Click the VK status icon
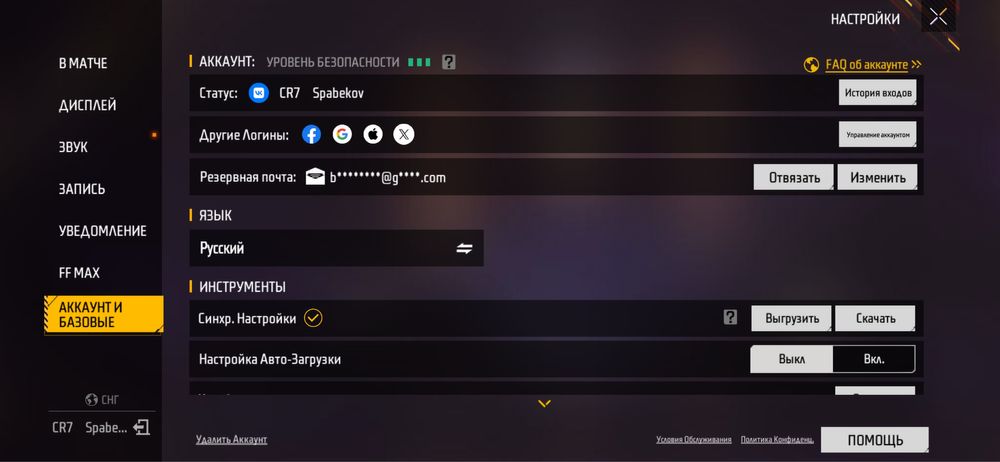The width and height of the screenshot is (1000, 462). coord(259,93)
